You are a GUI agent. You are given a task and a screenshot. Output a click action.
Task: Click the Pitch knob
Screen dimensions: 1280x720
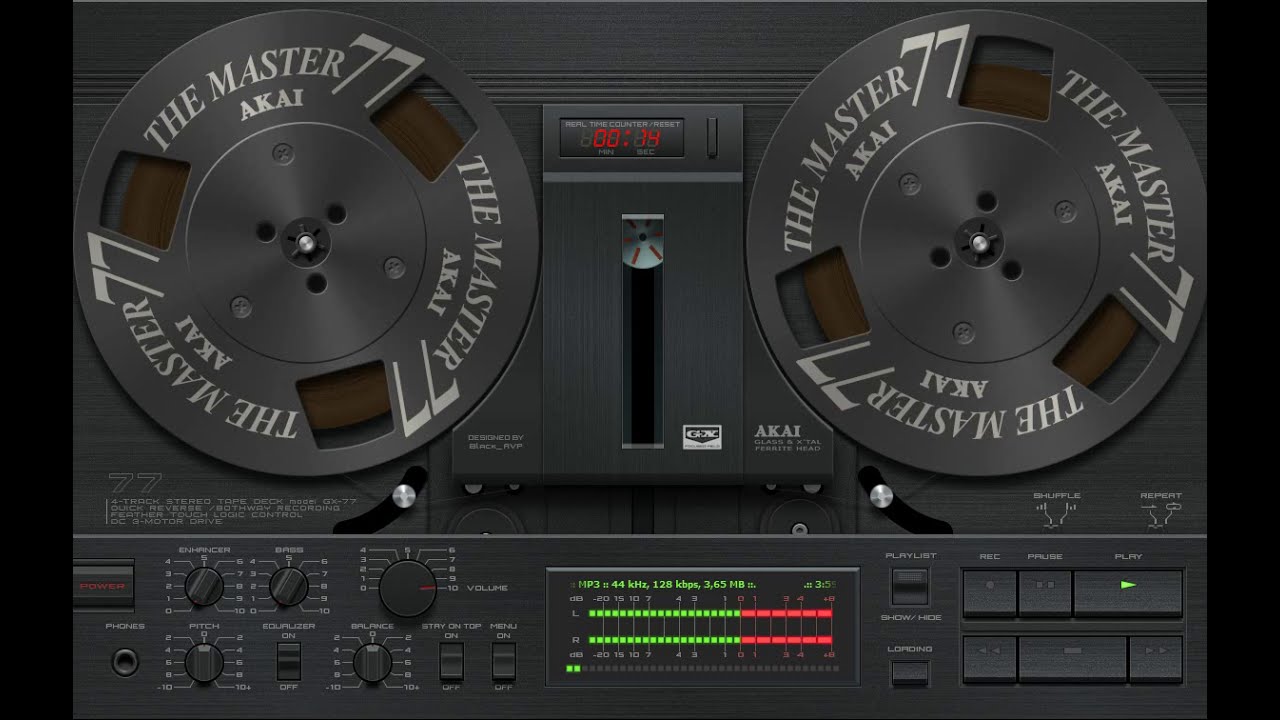click(x=204, y=662)
